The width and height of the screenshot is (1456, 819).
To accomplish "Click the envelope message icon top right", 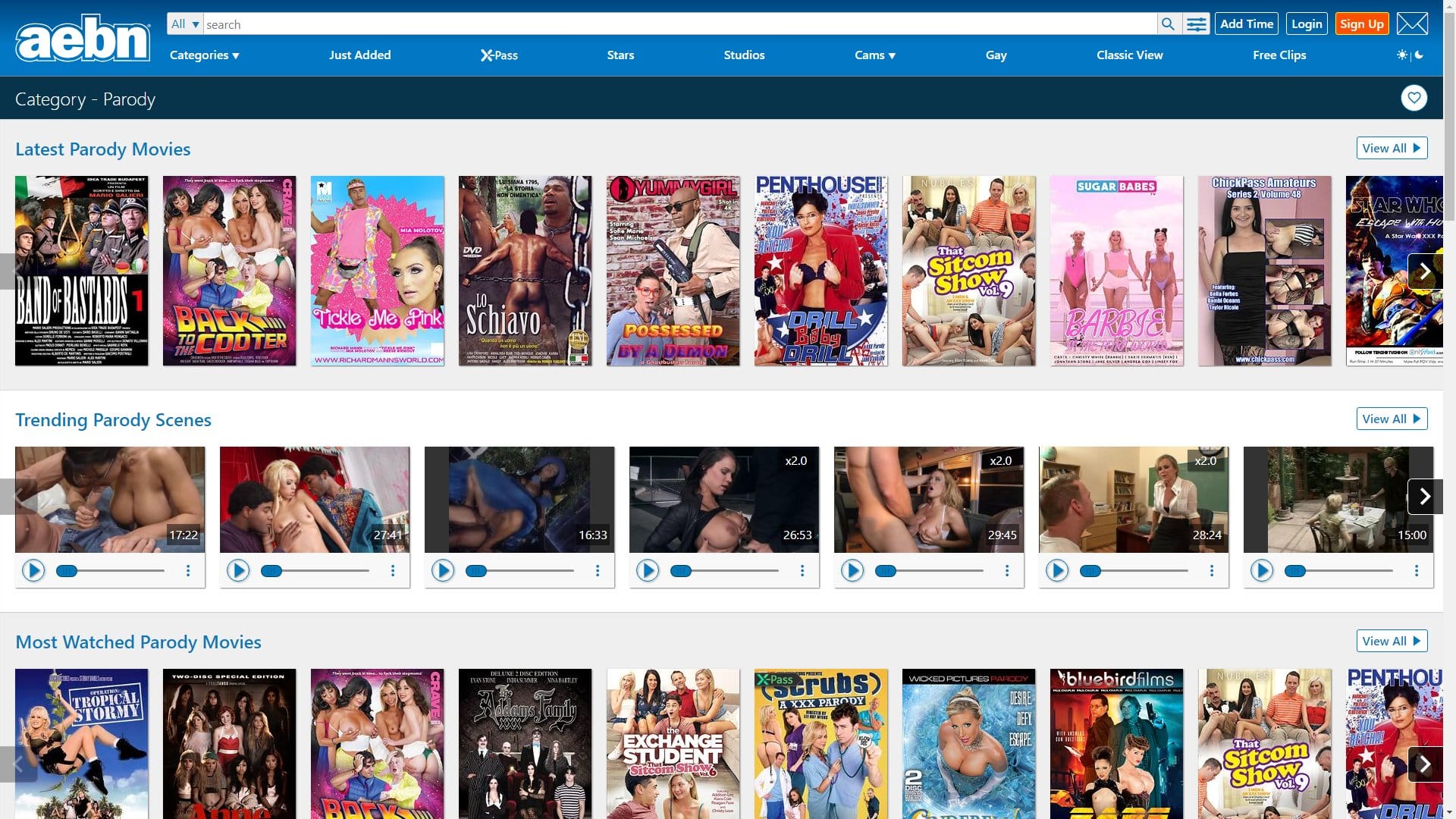I will (x=1412, y=24).
